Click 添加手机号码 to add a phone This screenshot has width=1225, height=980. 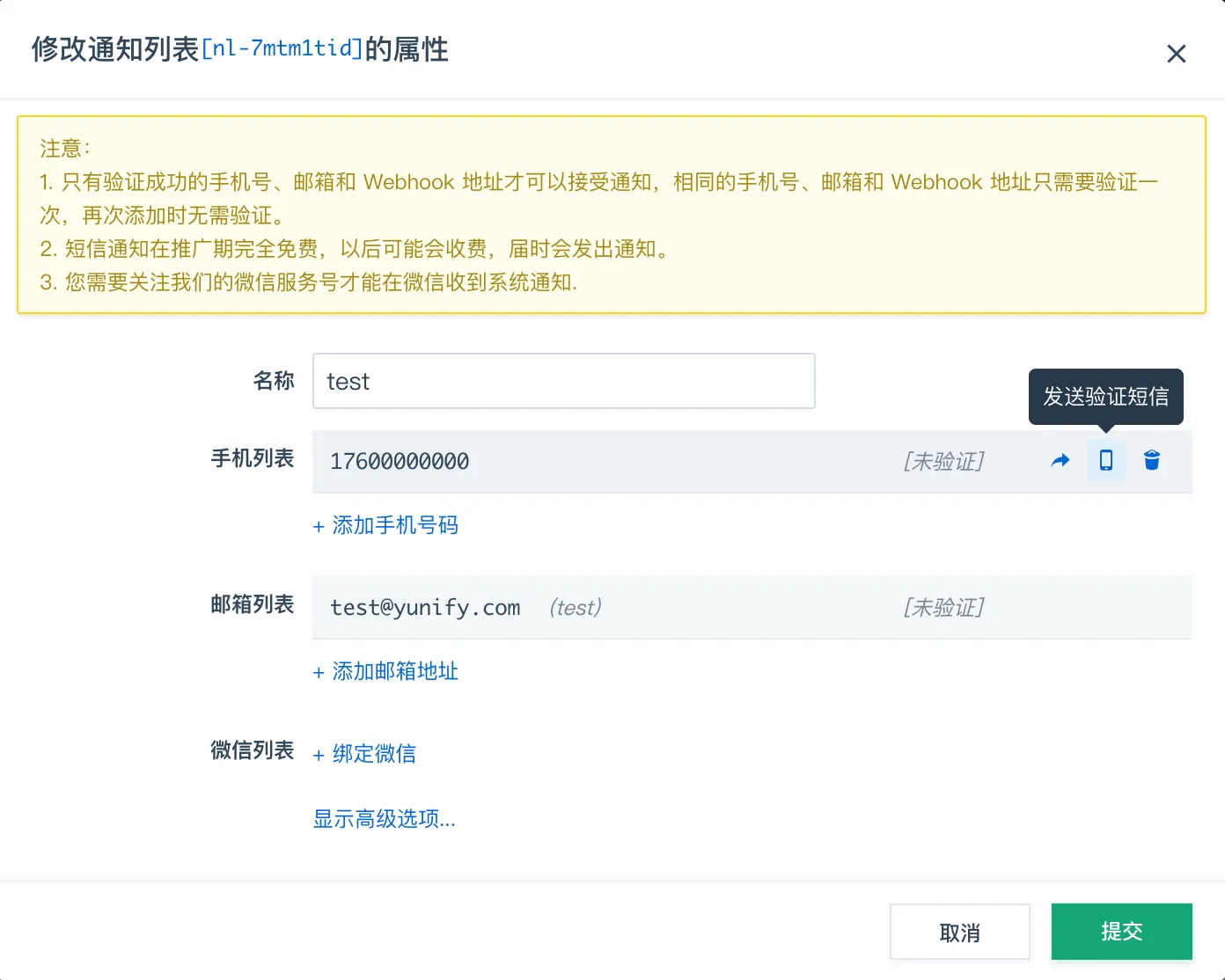tap(385, 525)
